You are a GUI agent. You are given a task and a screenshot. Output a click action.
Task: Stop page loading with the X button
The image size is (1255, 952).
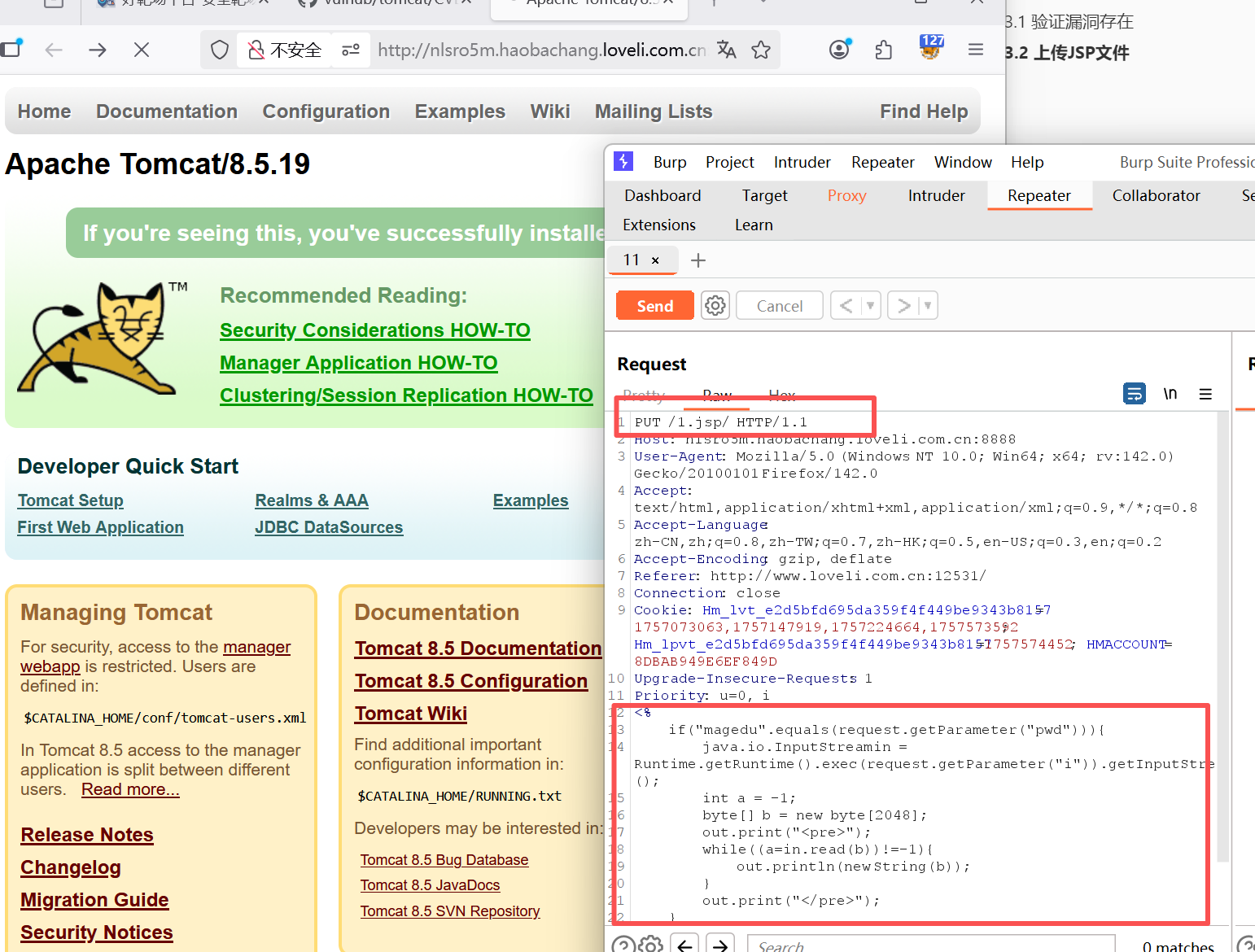(142, 50)
